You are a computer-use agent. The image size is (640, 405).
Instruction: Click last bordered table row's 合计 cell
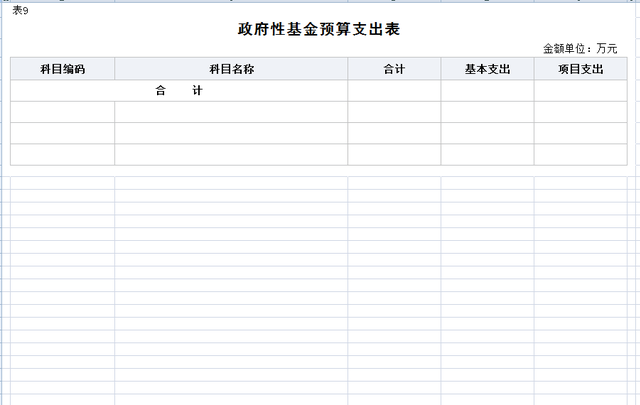coord(394,154)
